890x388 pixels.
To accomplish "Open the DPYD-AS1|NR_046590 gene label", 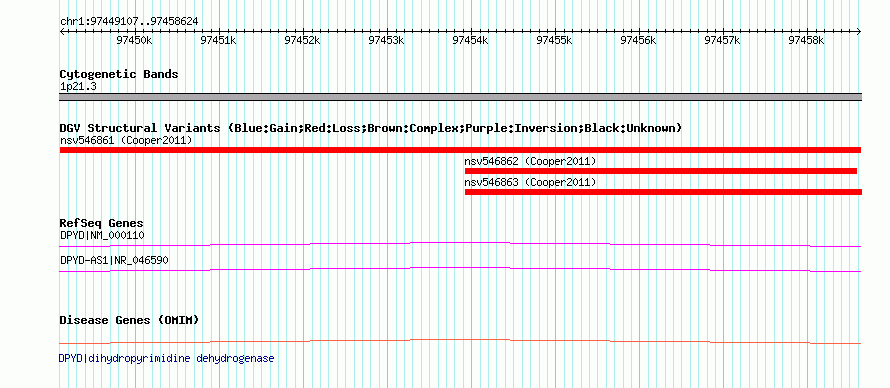I will [114, 260].
